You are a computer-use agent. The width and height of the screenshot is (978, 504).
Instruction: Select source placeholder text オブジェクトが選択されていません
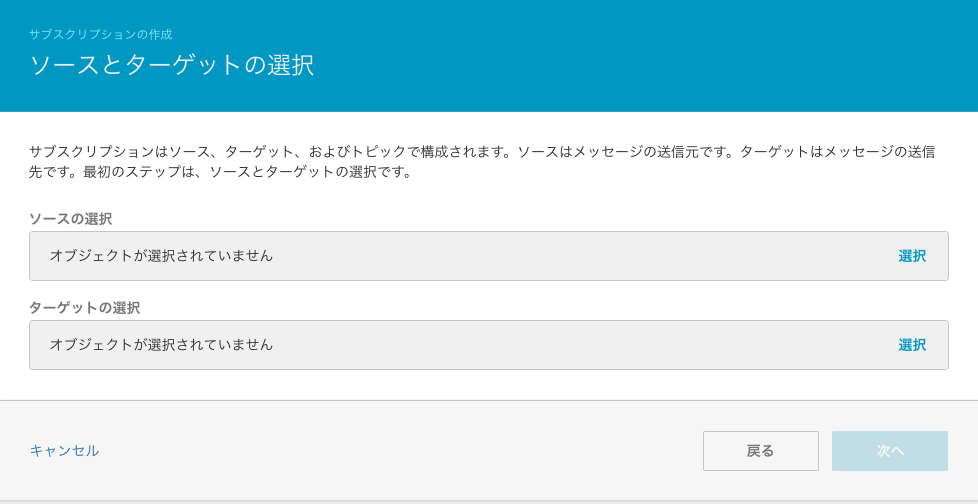pos(161,256)
